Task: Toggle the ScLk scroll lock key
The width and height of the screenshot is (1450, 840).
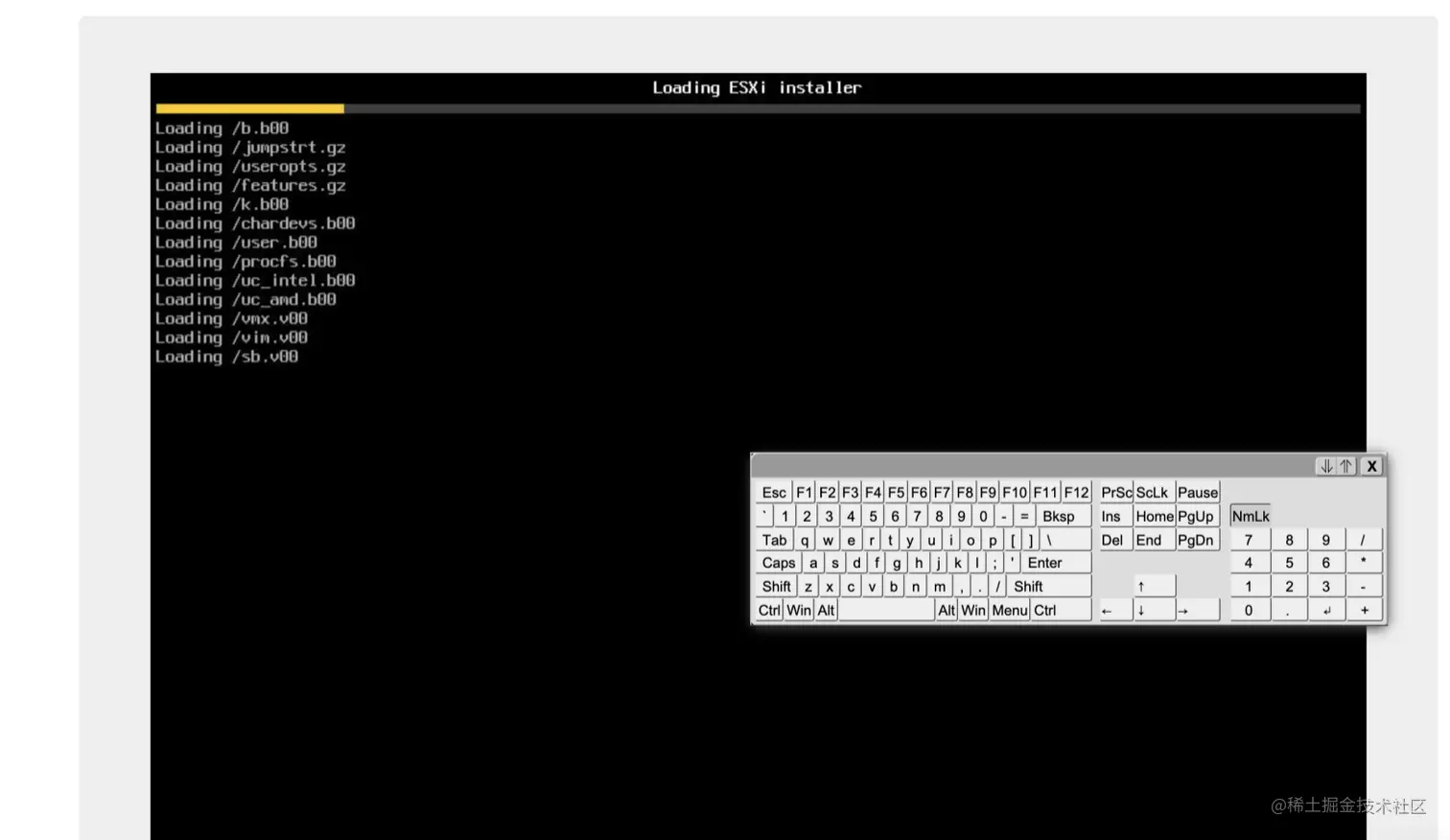Action: tap(1153, 492)
